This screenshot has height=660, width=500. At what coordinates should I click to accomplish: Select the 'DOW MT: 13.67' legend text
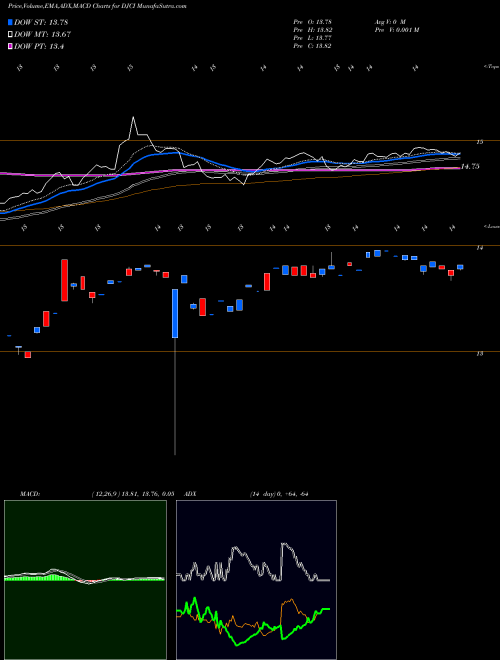(43, 35)
